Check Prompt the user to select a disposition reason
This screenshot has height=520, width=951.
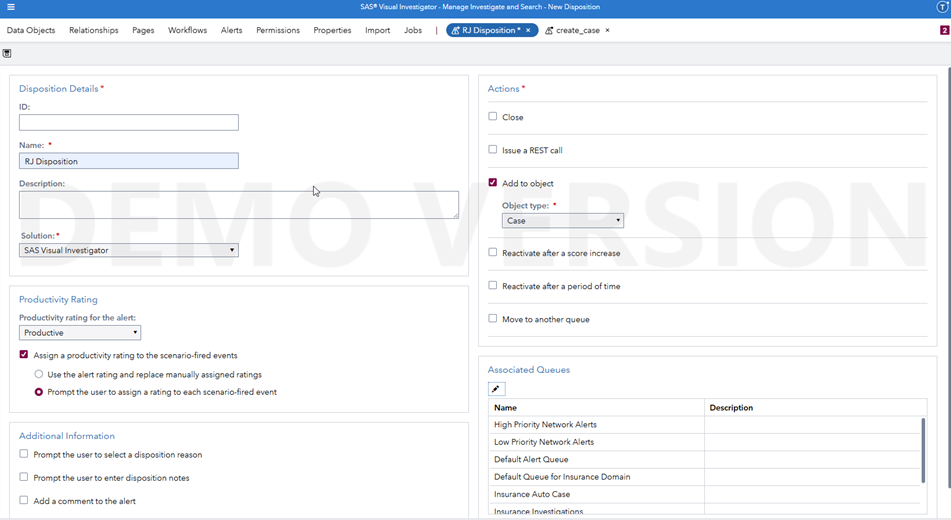click(x=24, y=453)
